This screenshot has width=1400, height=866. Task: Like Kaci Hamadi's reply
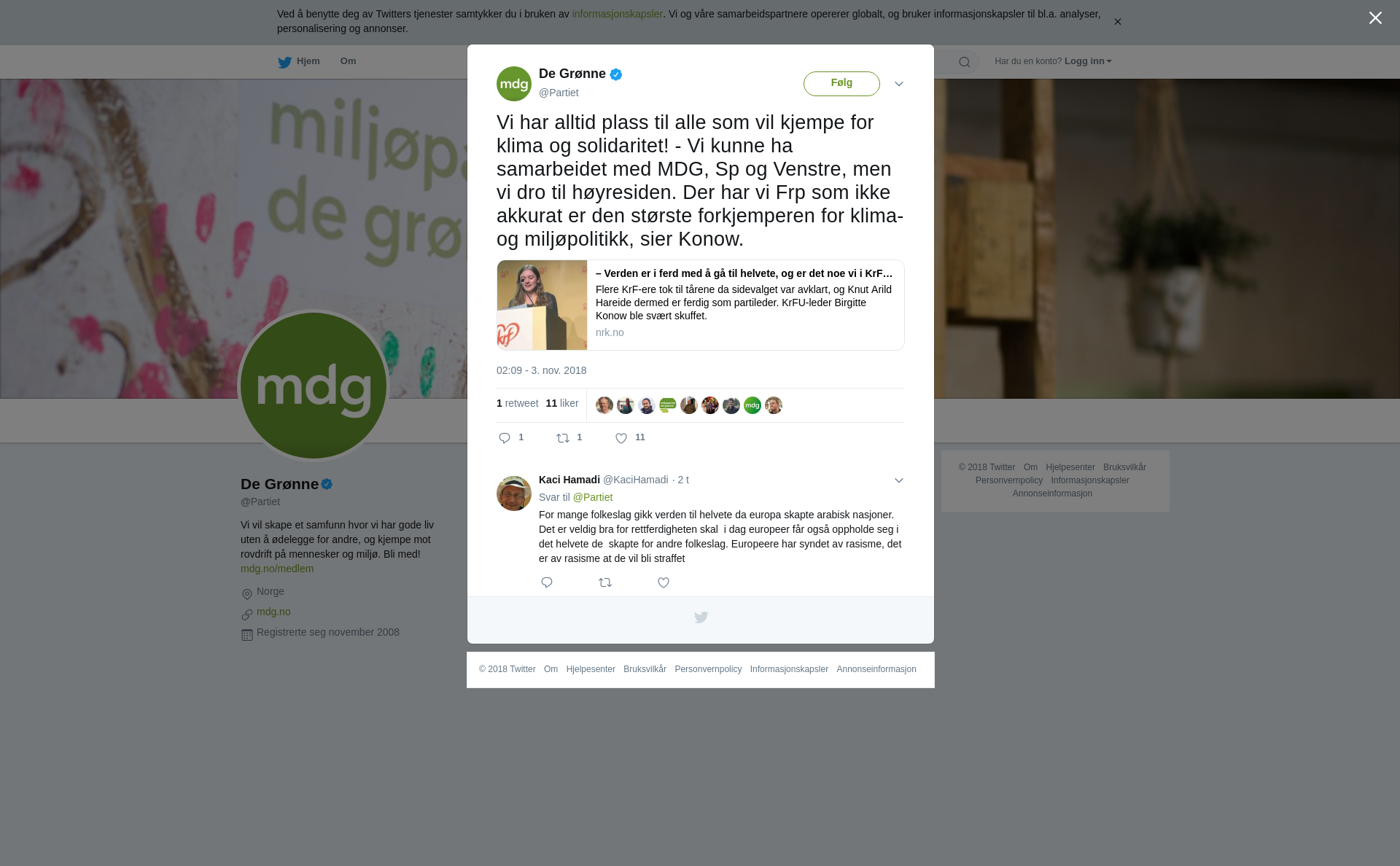coord(664,582)
